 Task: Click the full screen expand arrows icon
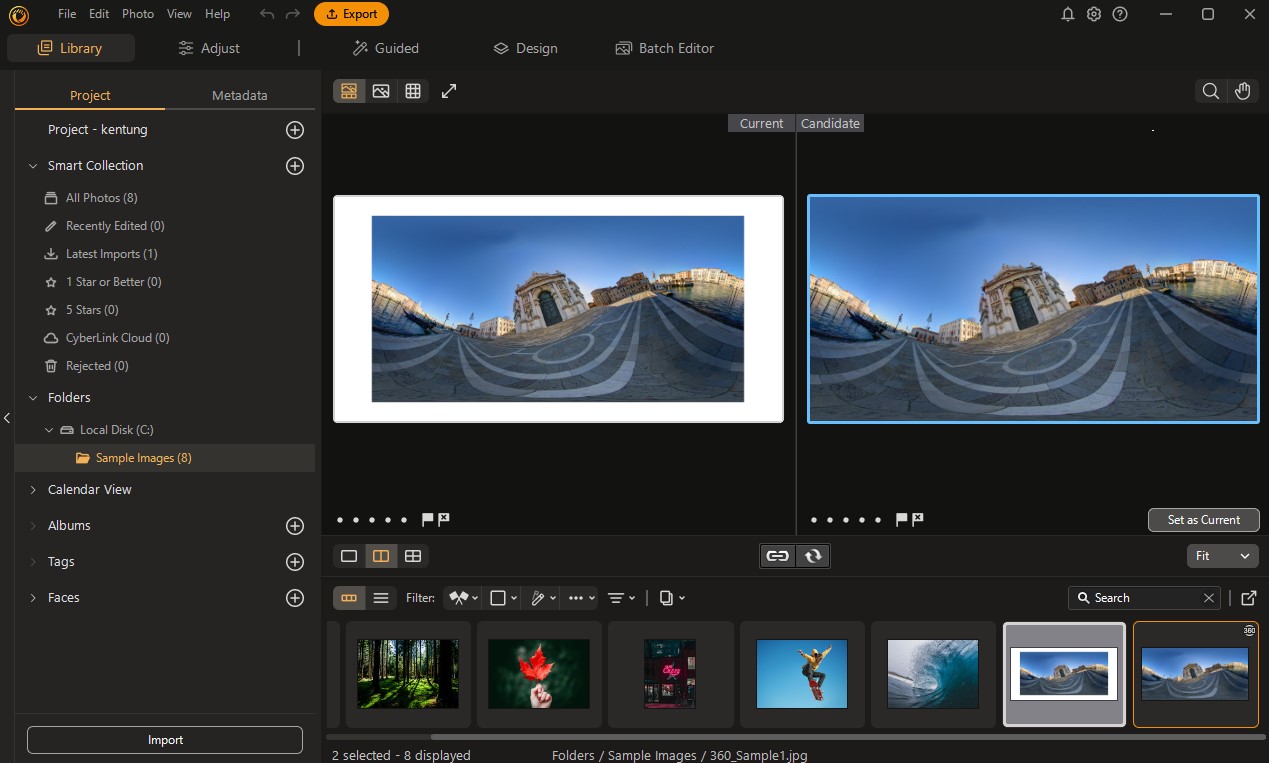coord(449,91)
